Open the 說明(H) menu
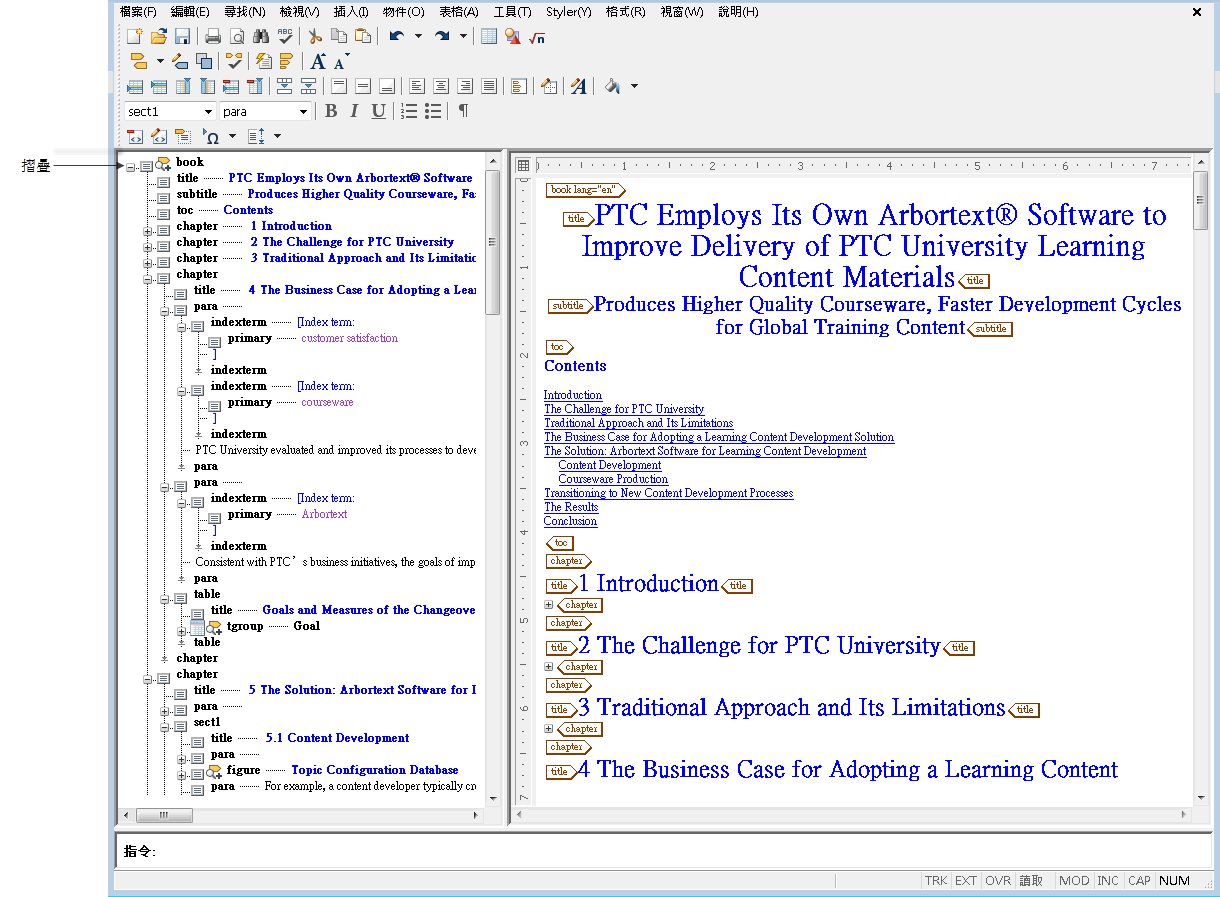 tap(738, 12)
